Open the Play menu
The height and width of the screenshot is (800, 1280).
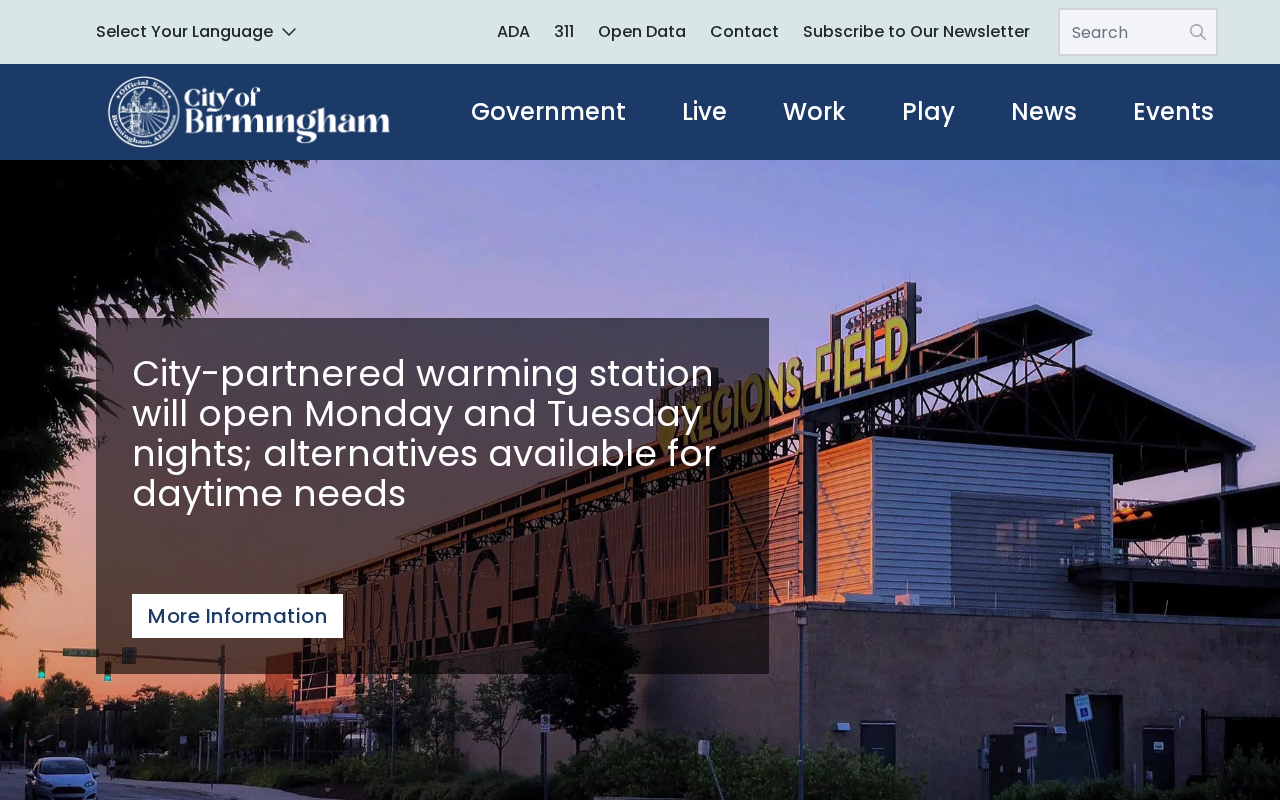tap(928, 112)
